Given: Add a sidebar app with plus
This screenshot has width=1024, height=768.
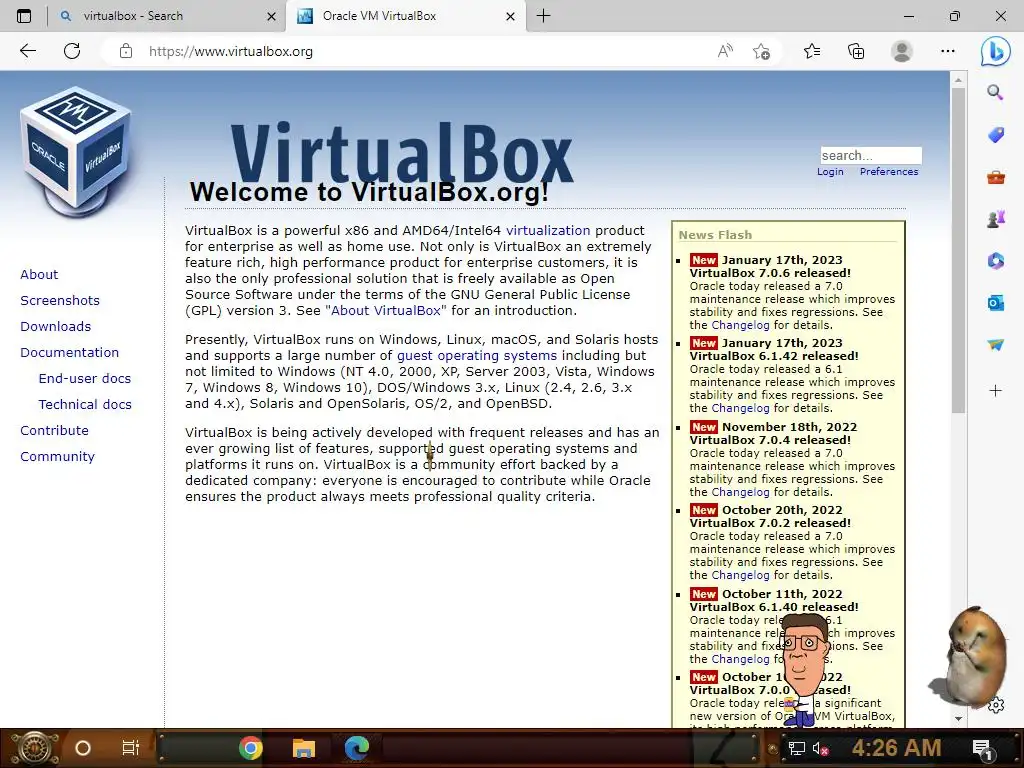Looking at the screenshot, I should point(995,391).
